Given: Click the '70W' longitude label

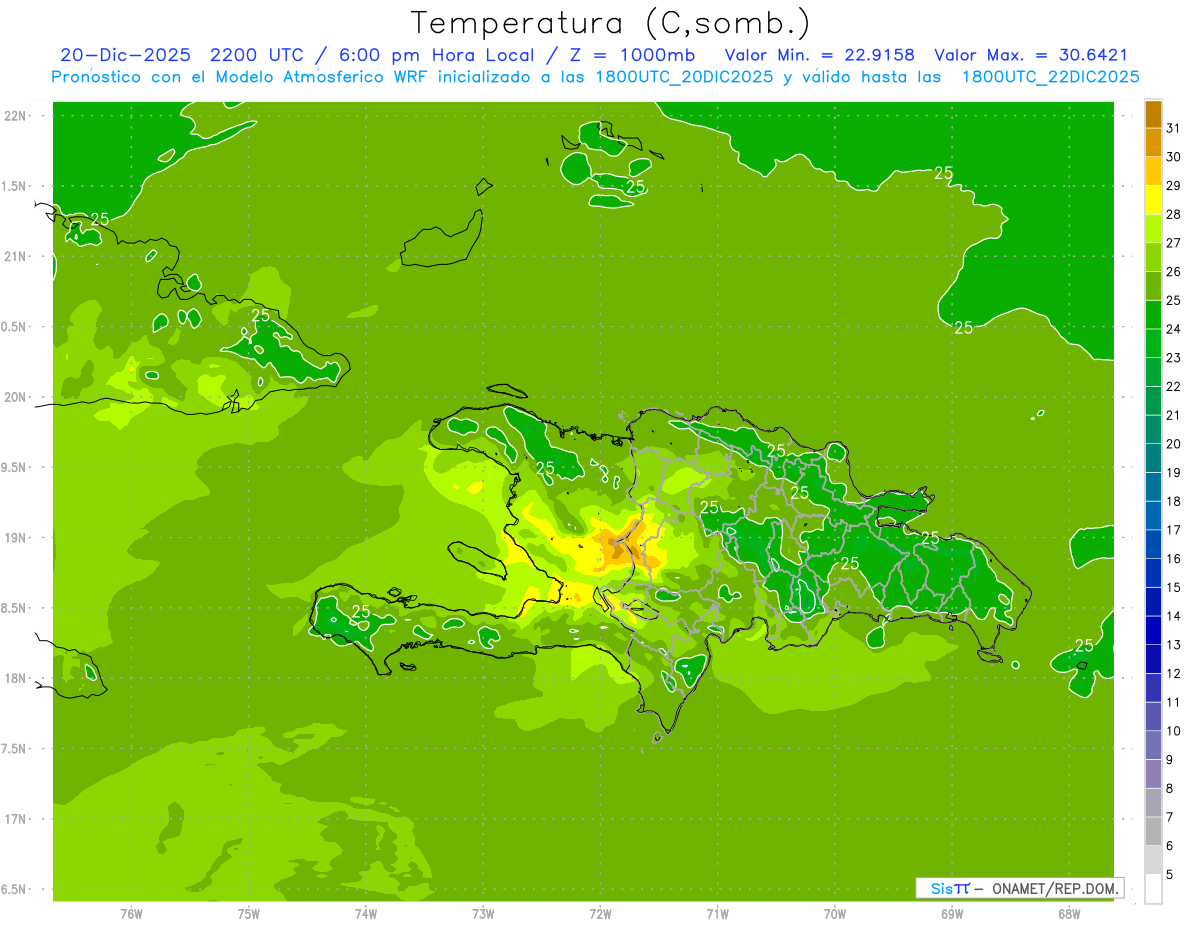Looking at the screenshot, I should pos(835,914).
